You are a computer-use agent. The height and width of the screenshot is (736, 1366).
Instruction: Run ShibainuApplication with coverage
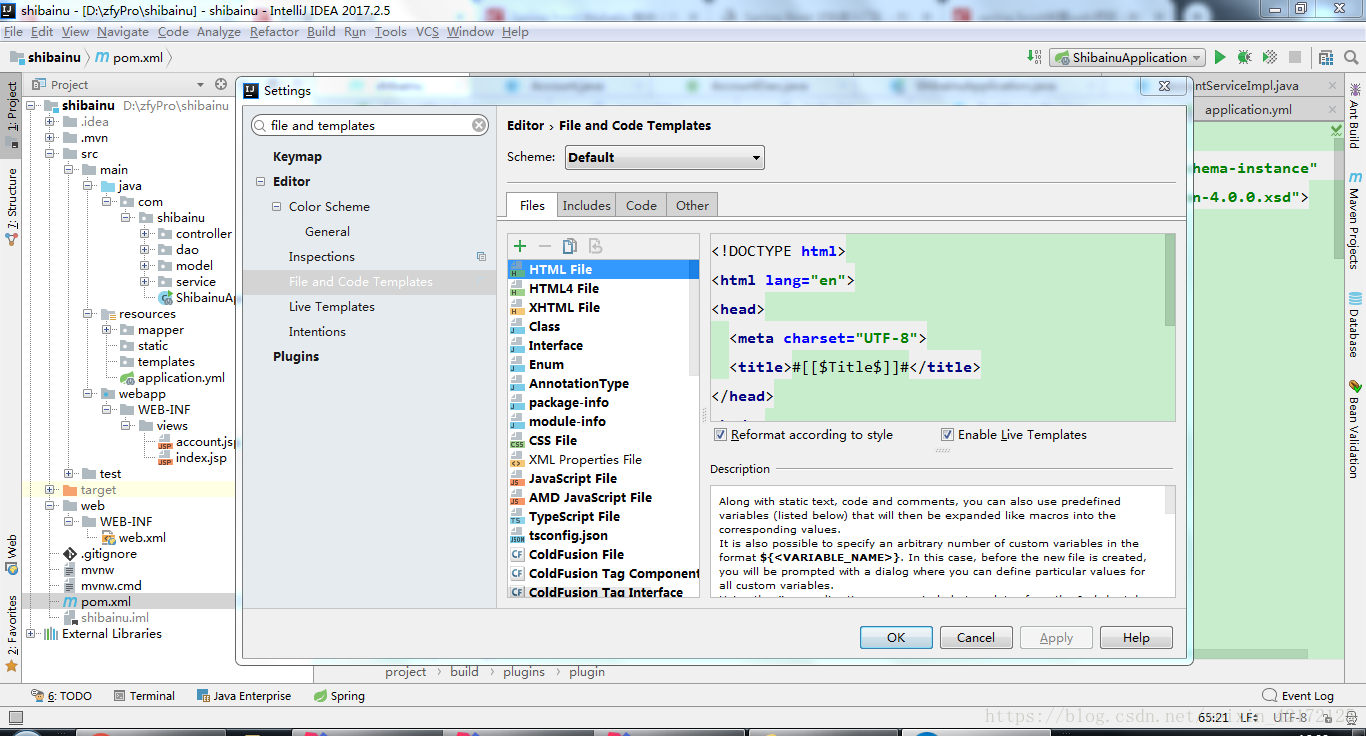click(1270, 58)
